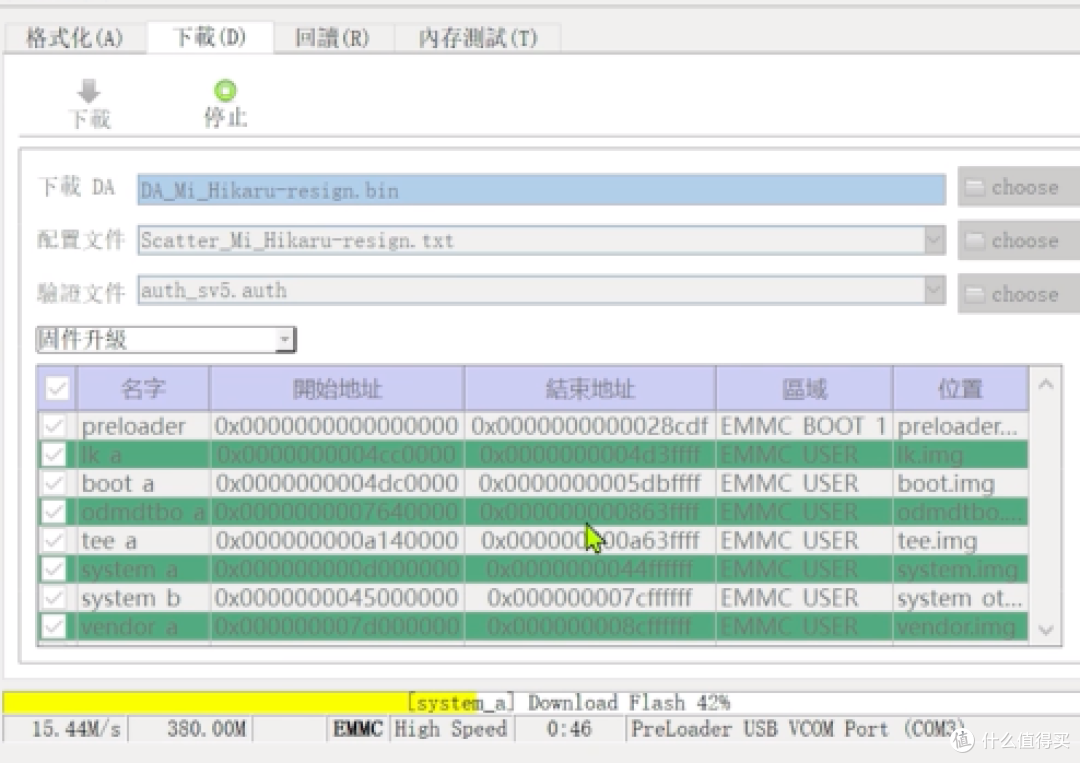Toggle the preloader partition checkbox
Viewport: 1080px width, 763px height.
coord(55,427)
